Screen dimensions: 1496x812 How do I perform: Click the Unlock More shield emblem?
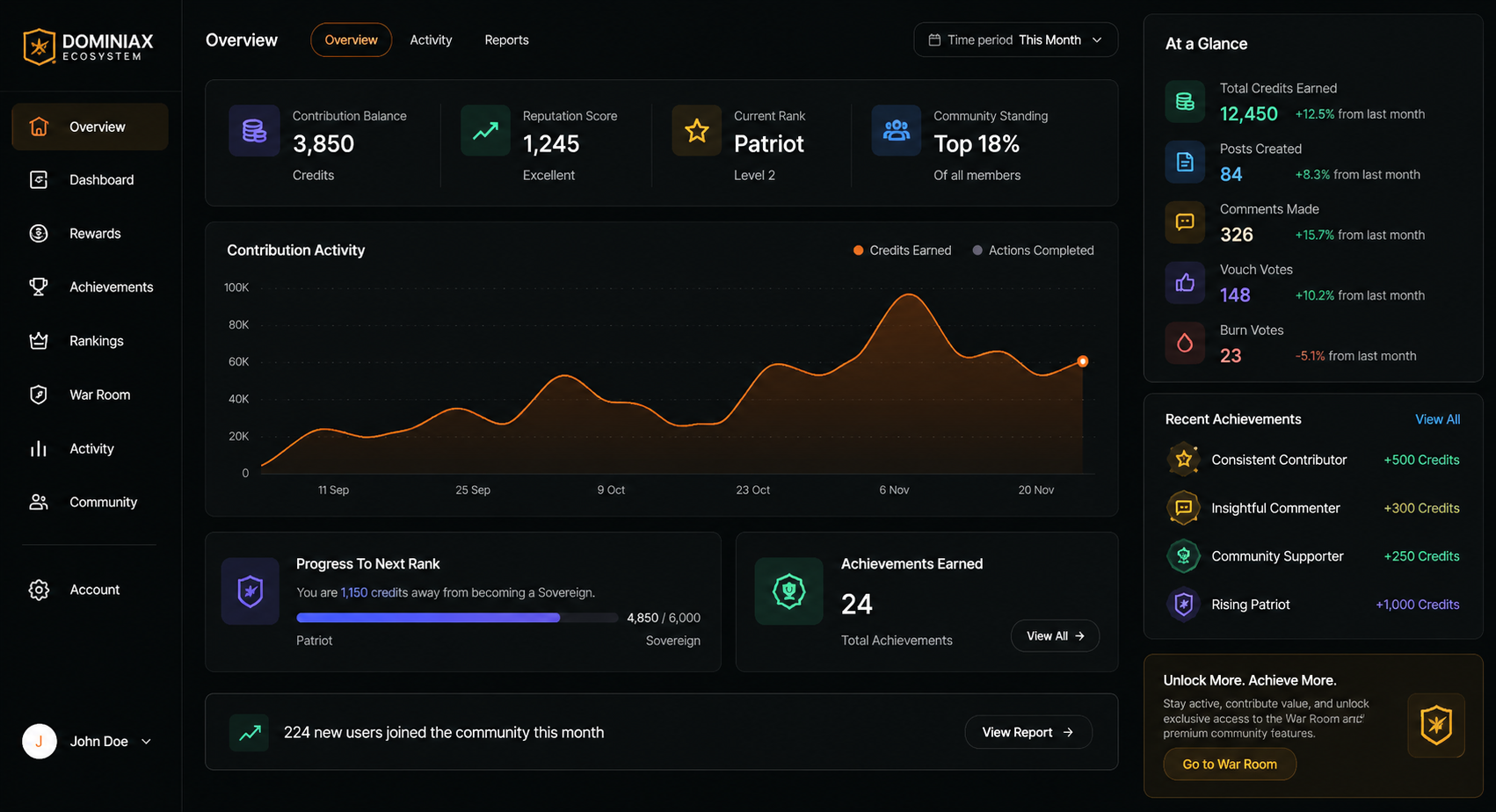coord(1436,726)
